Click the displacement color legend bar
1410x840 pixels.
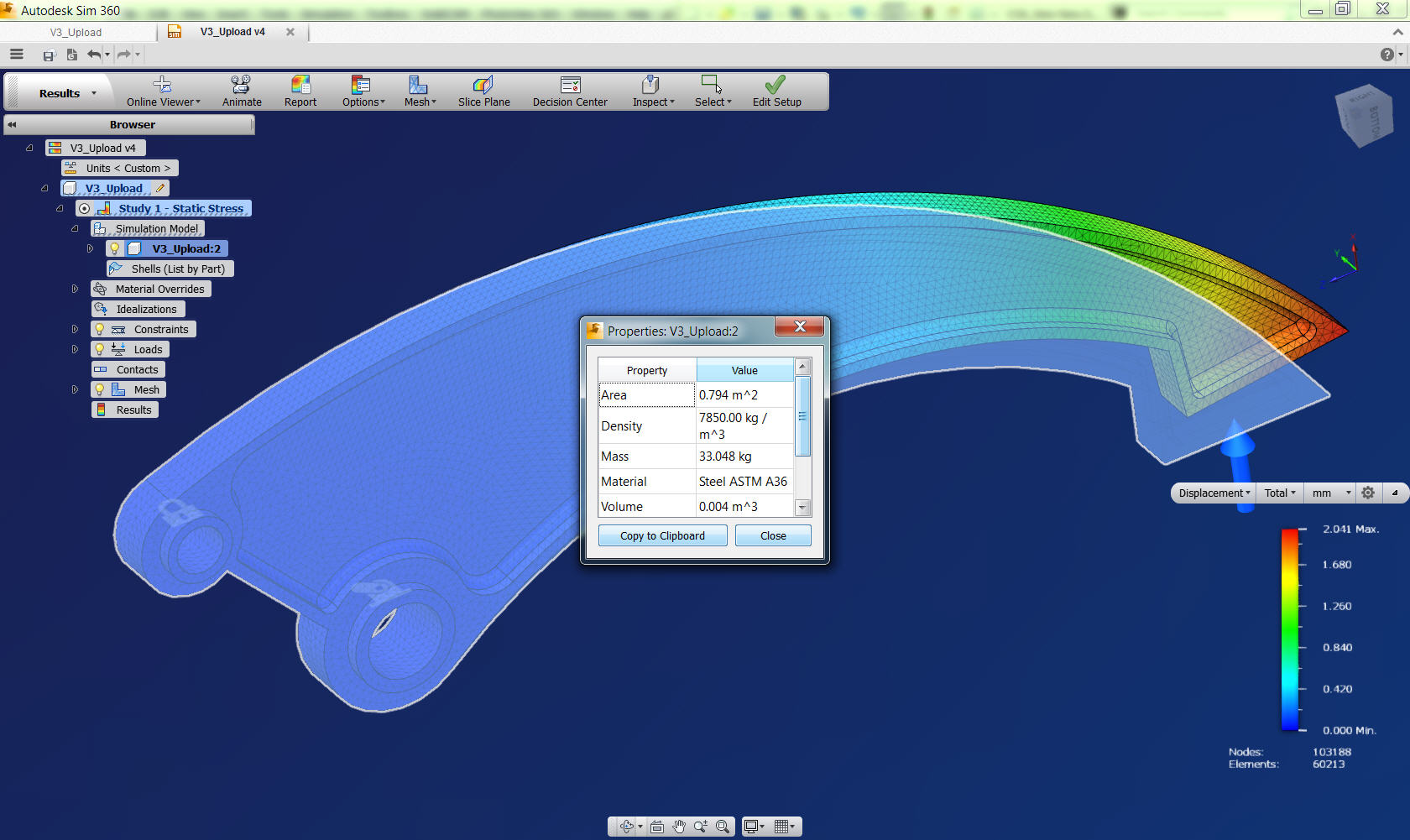(x=1289, y=629)
